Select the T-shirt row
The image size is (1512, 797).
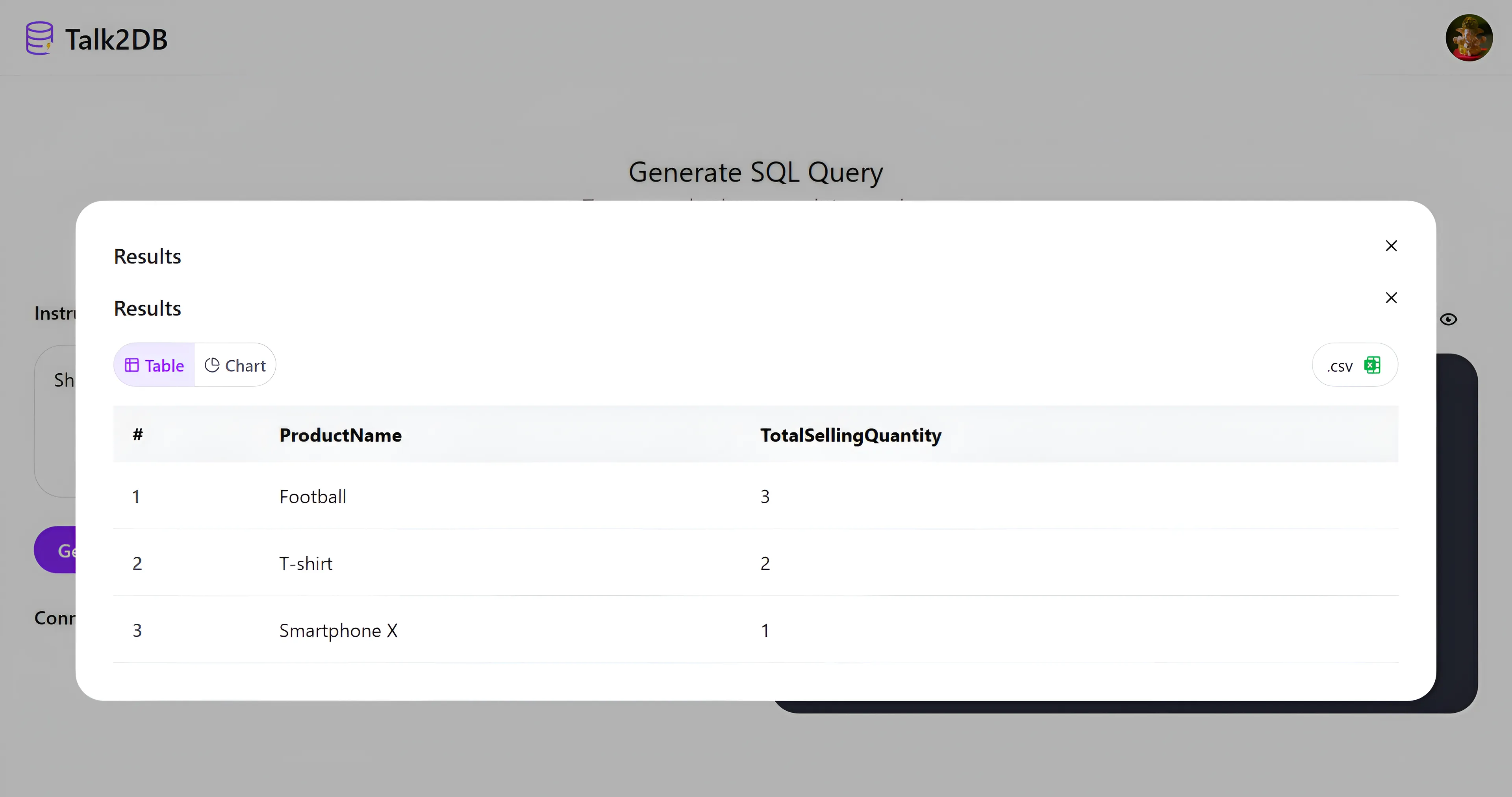(x=306, y=563)
